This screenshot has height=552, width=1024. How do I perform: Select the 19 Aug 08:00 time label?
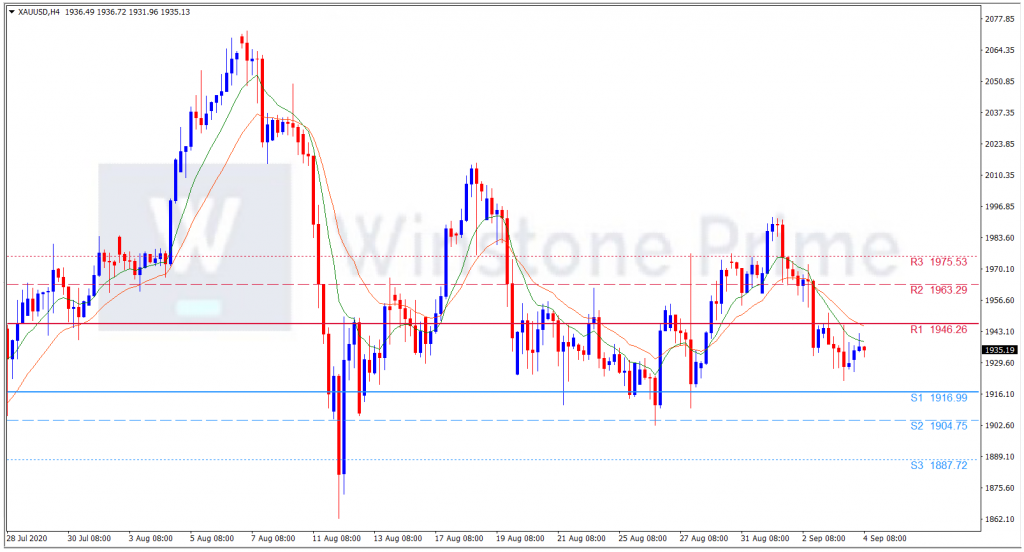tap(519, 538)
